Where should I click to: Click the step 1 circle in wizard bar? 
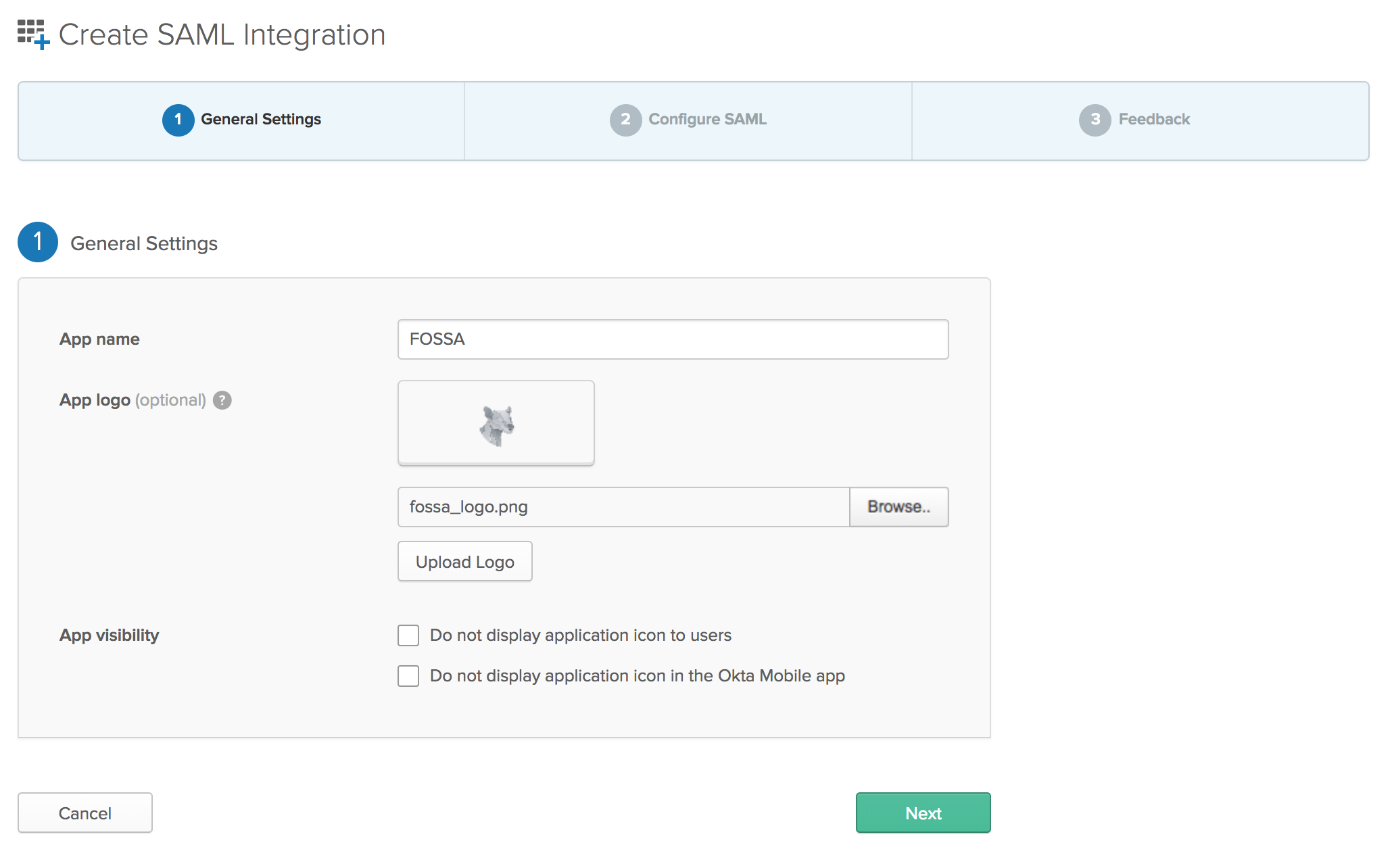tap(178, 120)
